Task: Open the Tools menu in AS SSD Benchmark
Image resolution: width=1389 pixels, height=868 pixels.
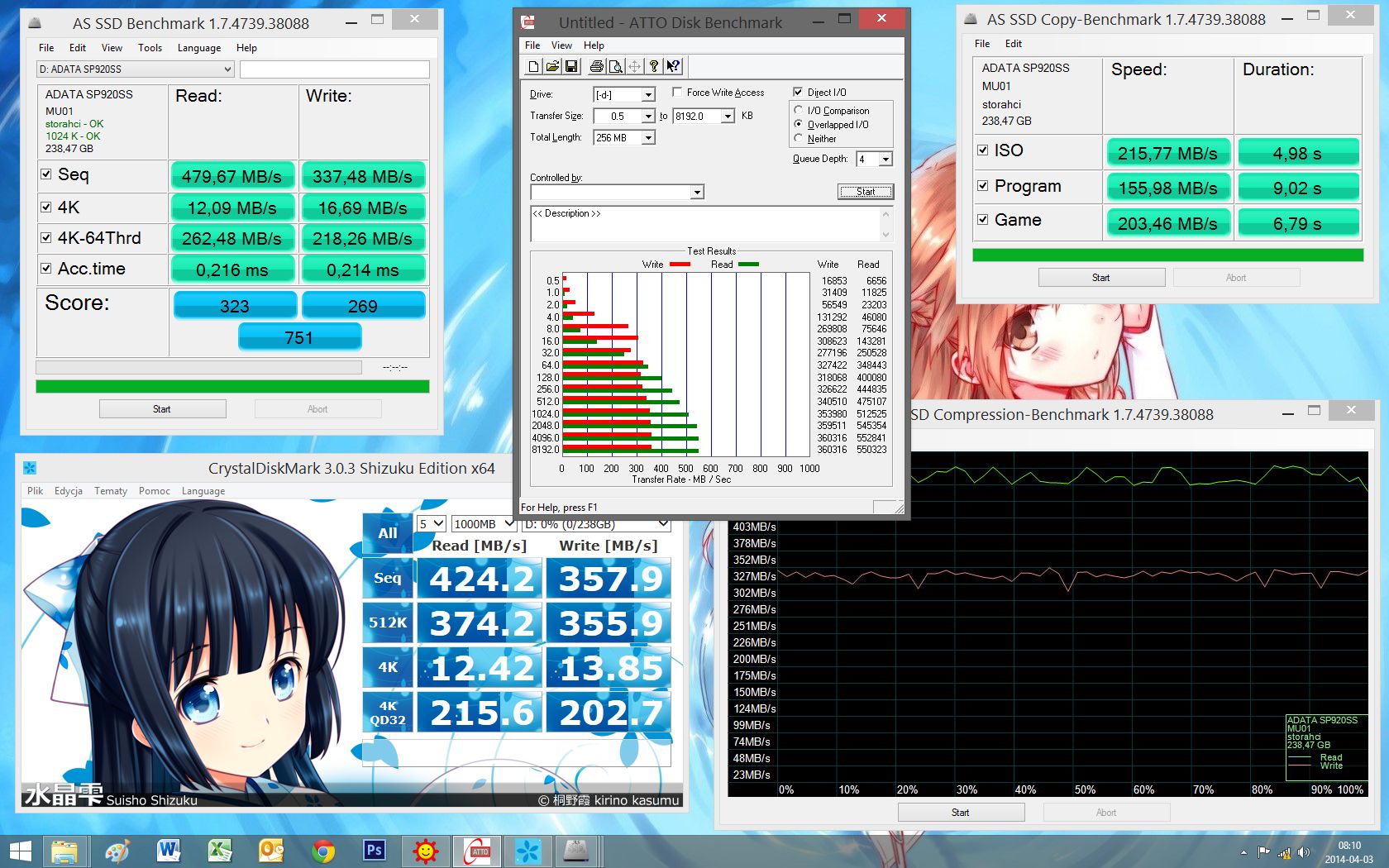Action: pyautogui.click(x=150, y=48)
